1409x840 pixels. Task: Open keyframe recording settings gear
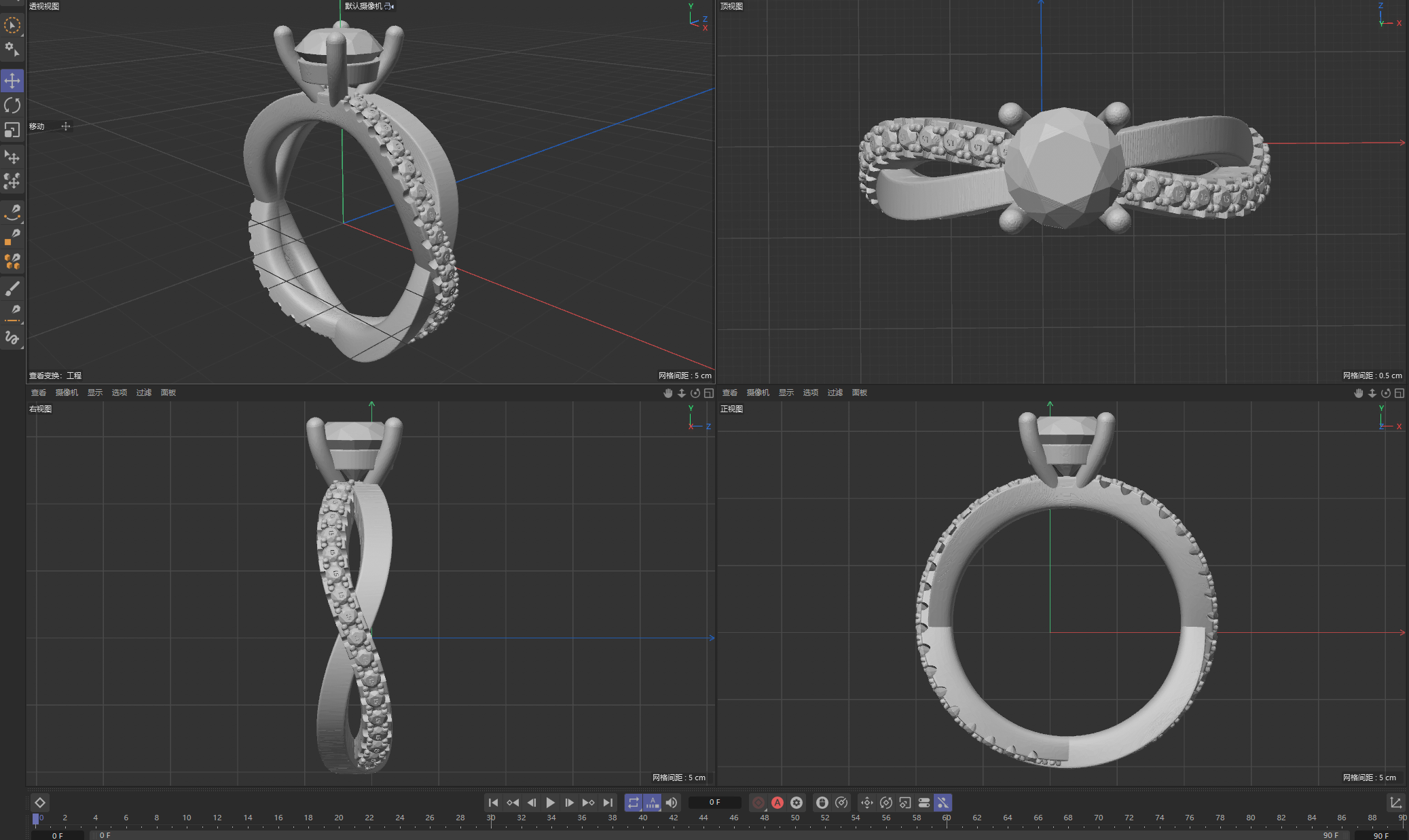tap(796, 802)
